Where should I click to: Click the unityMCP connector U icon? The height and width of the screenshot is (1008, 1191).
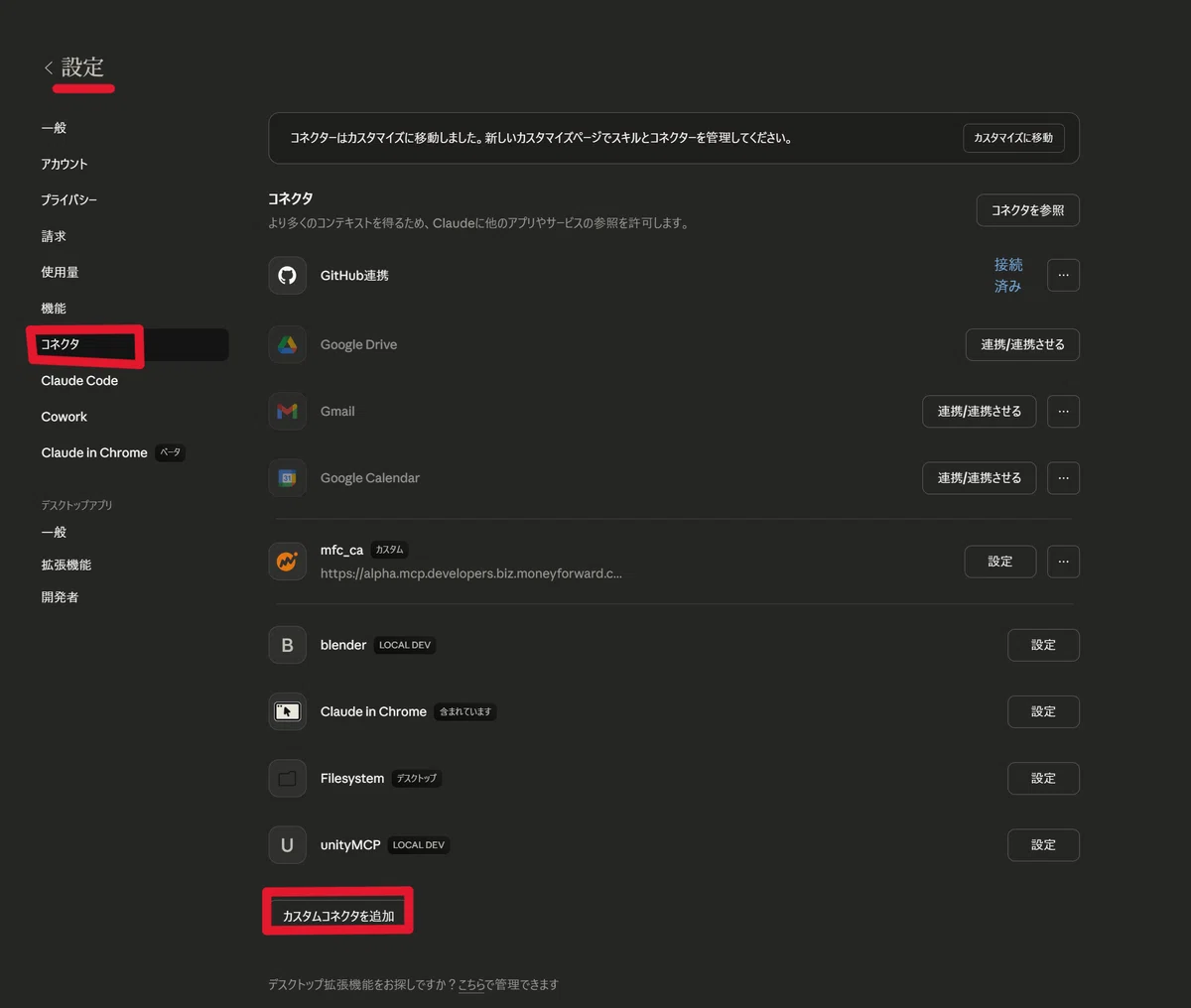tap(287, 844)
